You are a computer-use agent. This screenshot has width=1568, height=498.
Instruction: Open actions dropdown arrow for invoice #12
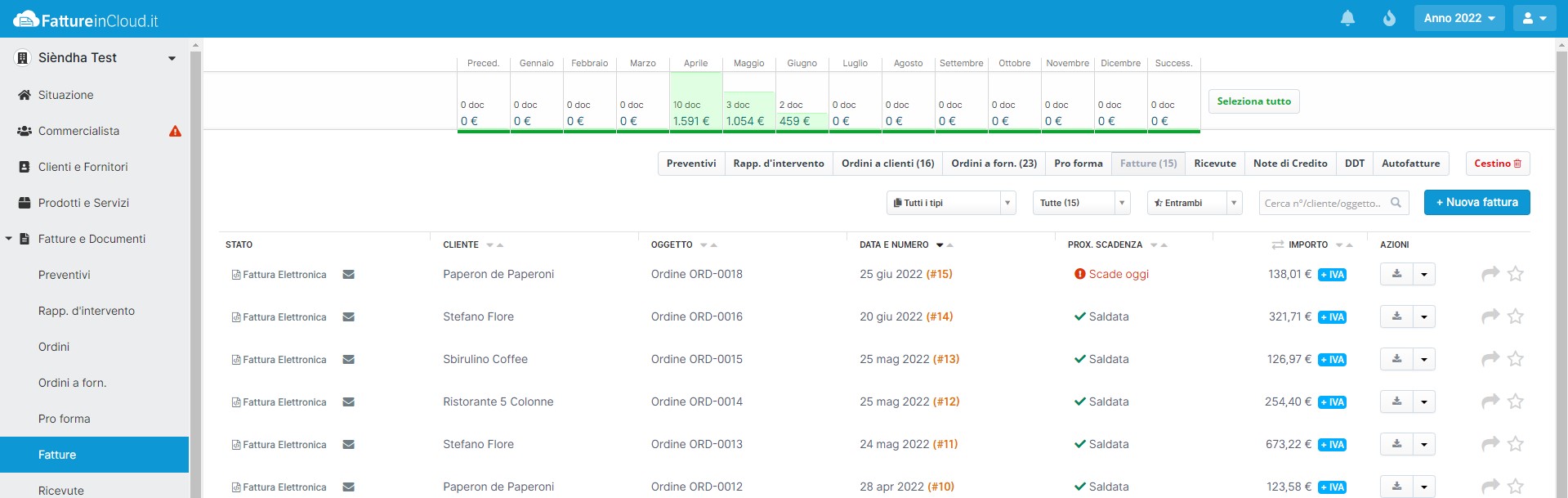tap(1424, 402)
